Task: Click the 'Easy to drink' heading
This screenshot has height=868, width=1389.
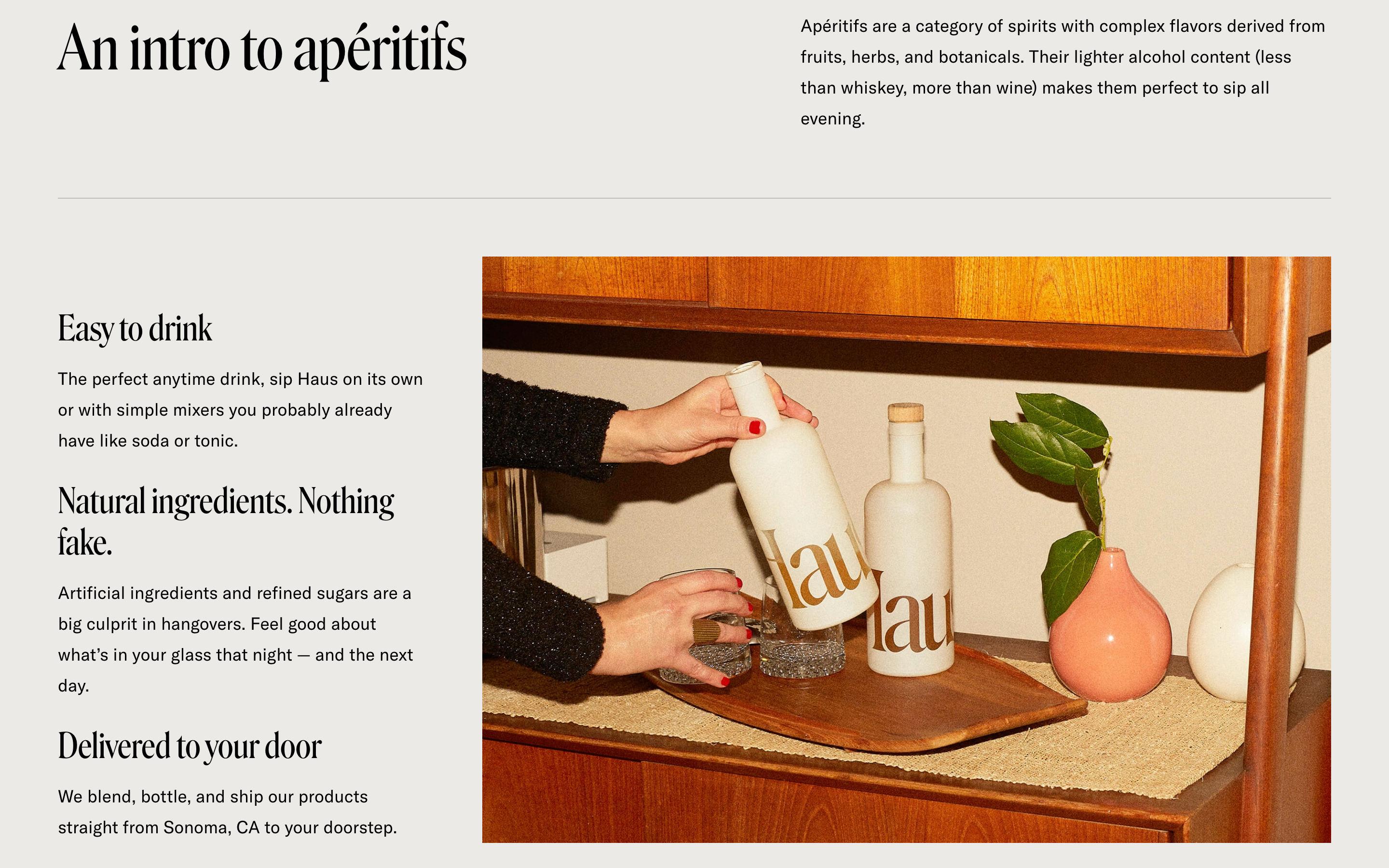Action: tap(135, 329)
